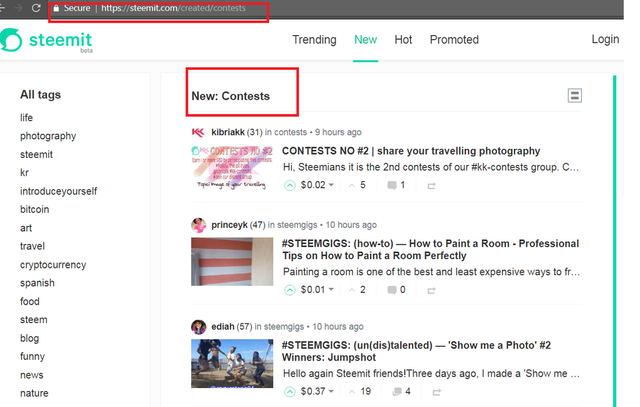The width and height of the screenshot is (640, 407).
Task: Switch to the Trending tab
Action: (x=314, y=40)
